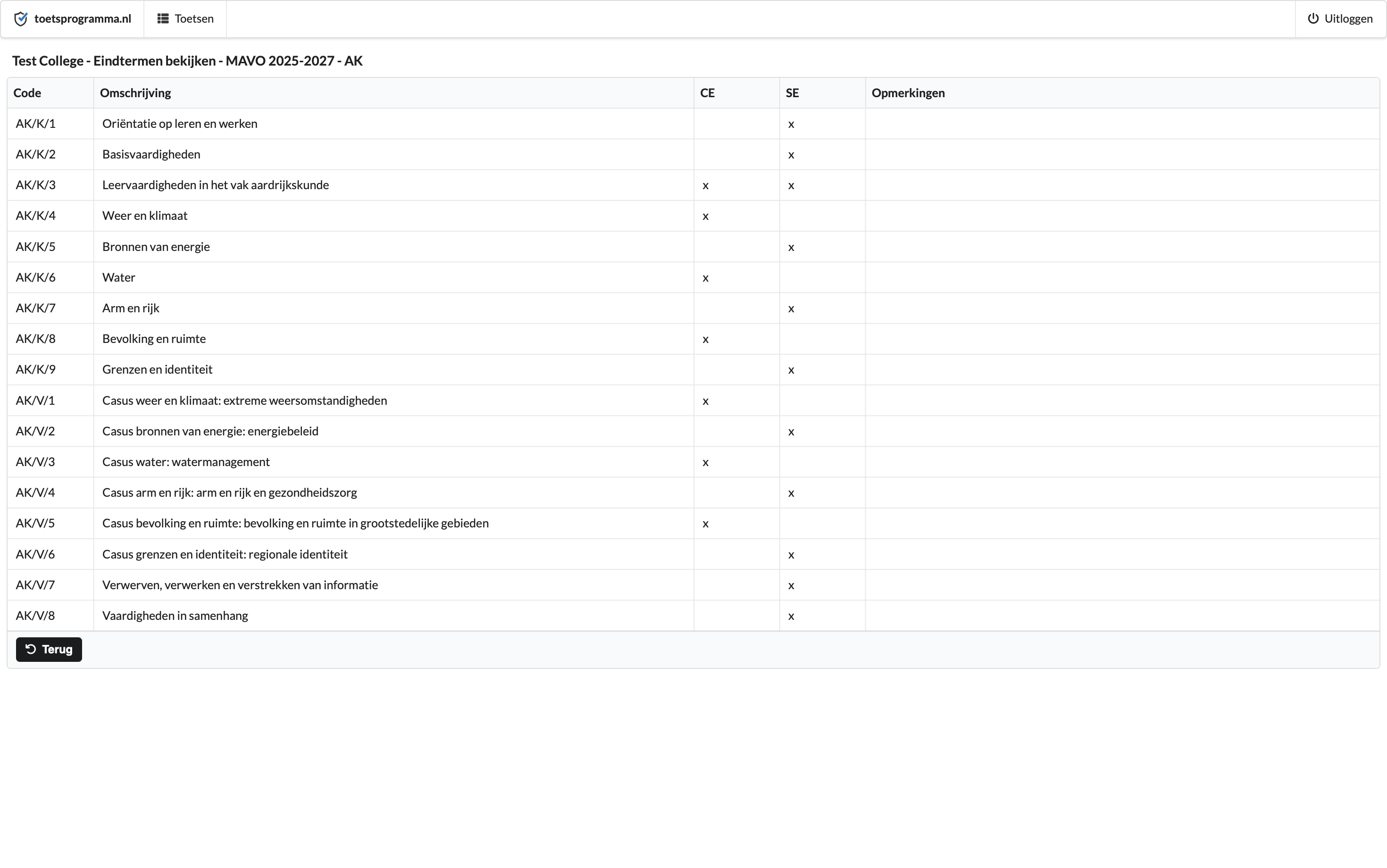Screen dimensions: 1387x868
Task: Click the Opmerkingen column header
Action: point(908,93)
